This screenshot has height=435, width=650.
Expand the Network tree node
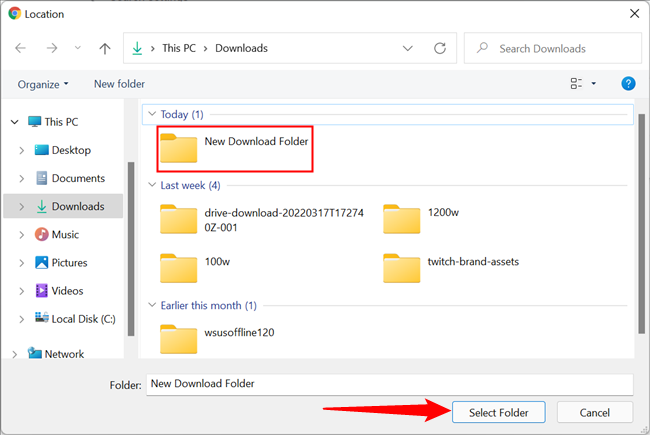[15, 354]
